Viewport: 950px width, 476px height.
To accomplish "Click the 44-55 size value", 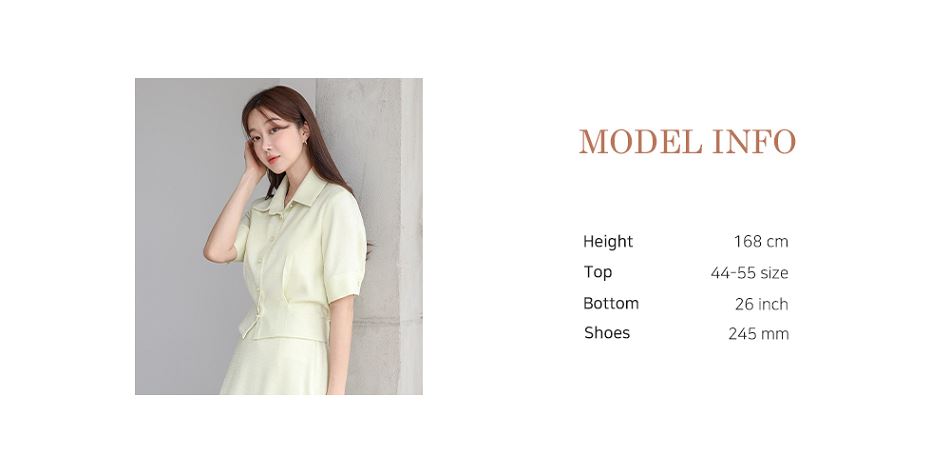I will 749,273.
